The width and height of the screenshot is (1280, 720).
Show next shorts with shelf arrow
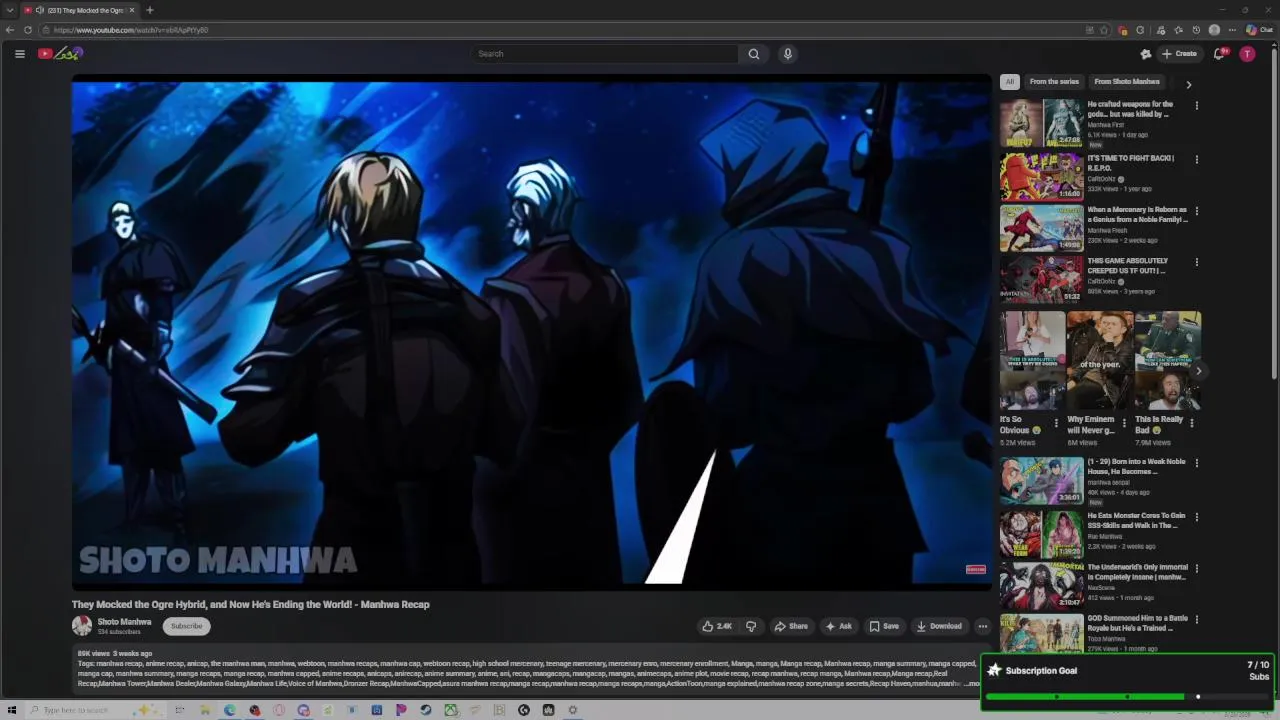1198,371
